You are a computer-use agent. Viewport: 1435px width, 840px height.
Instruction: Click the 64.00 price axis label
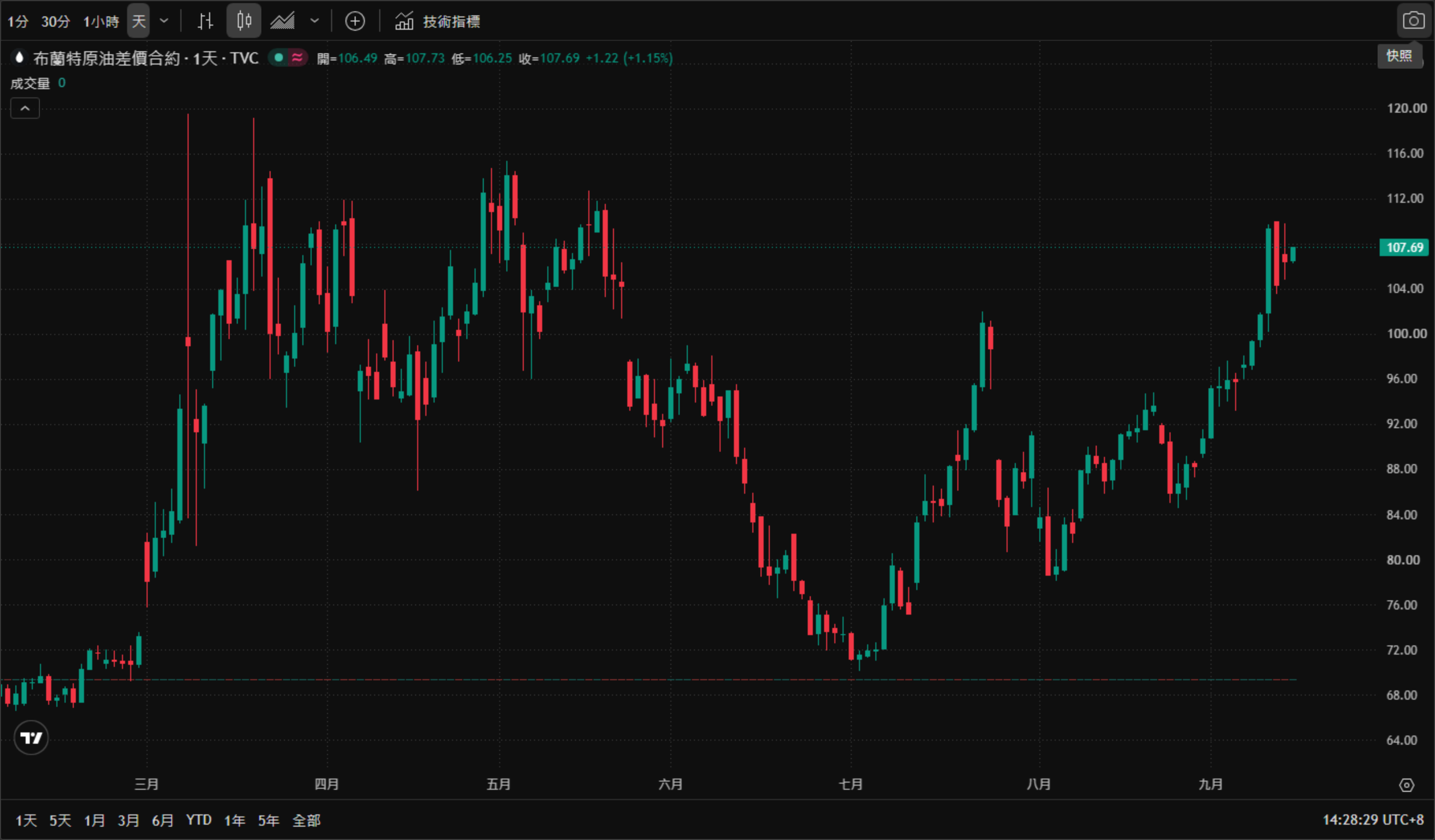pos(1402,740)
